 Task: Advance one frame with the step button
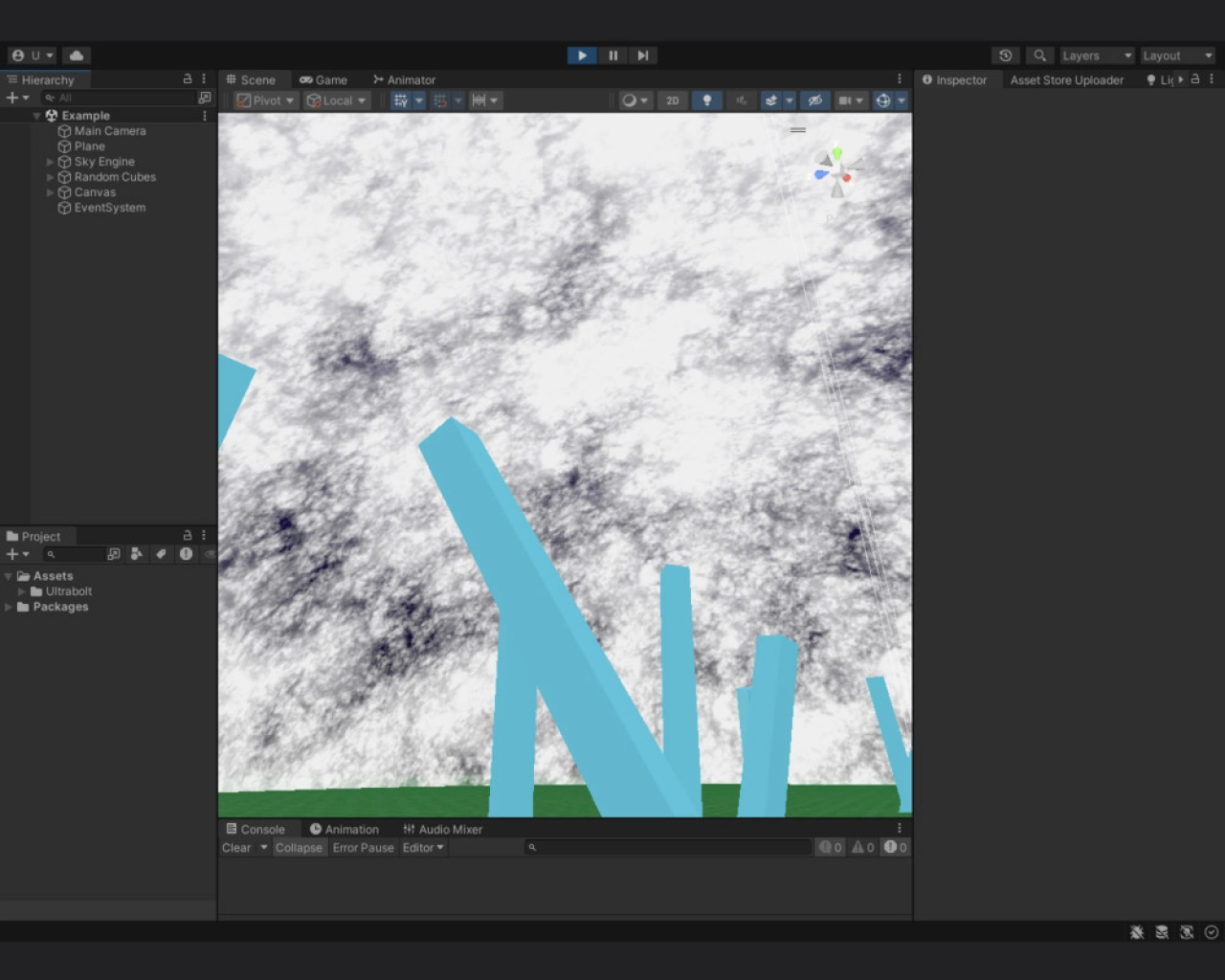[x=643, y=56]
